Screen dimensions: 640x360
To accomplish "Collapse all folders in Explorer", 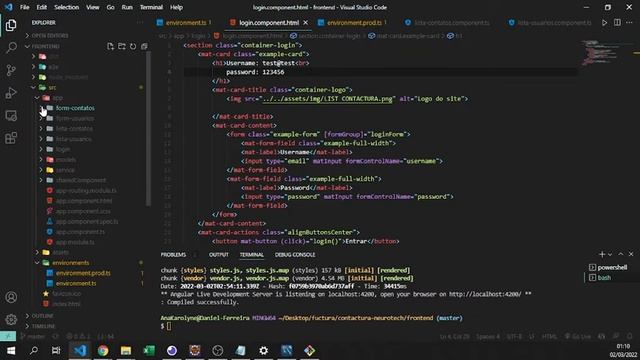I will (x=144, y=47).
